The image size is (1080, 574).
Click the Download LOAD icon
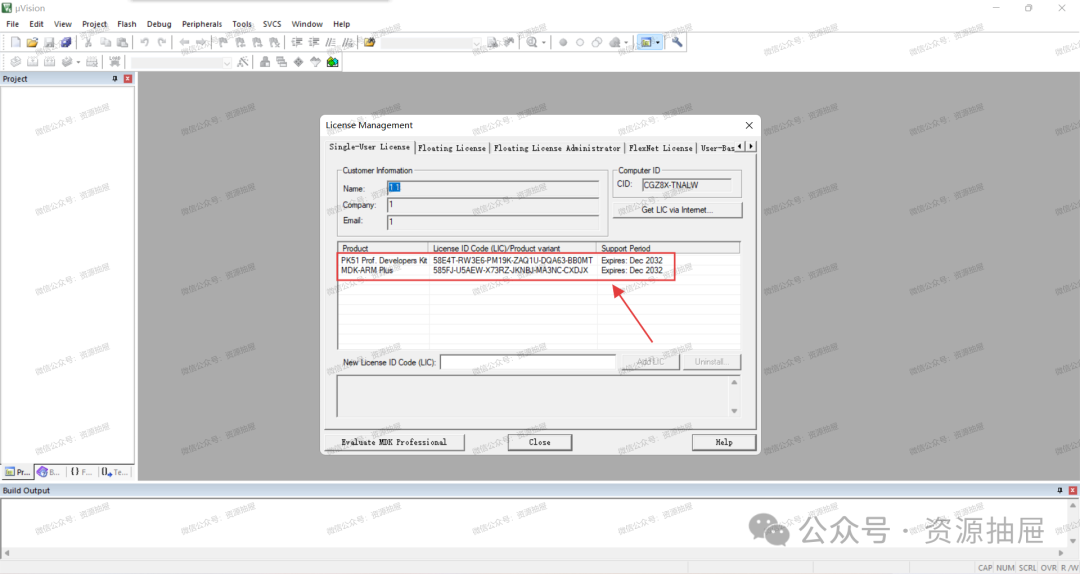[x=114, y=61]
